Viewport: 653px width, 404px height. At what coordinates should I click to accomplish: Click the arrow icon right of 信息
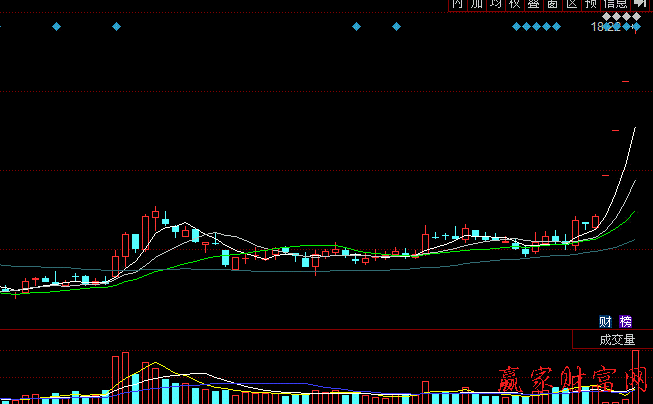[x=640, y=5]
